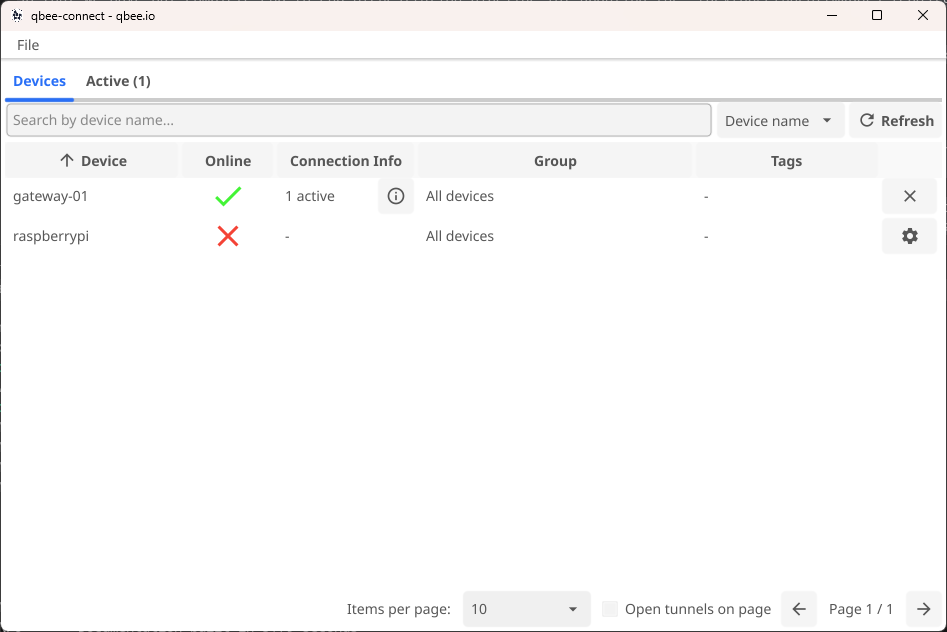The width and height of the screenshot is (947, 632).
Task: Open the File menu
Action: click(x=27, y=45)
